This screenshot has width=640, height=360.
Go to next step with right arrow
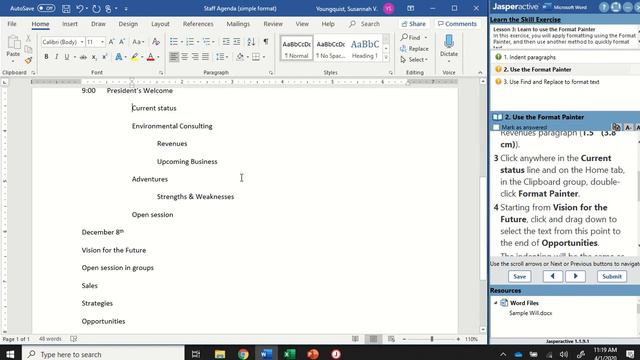[576, 276]
